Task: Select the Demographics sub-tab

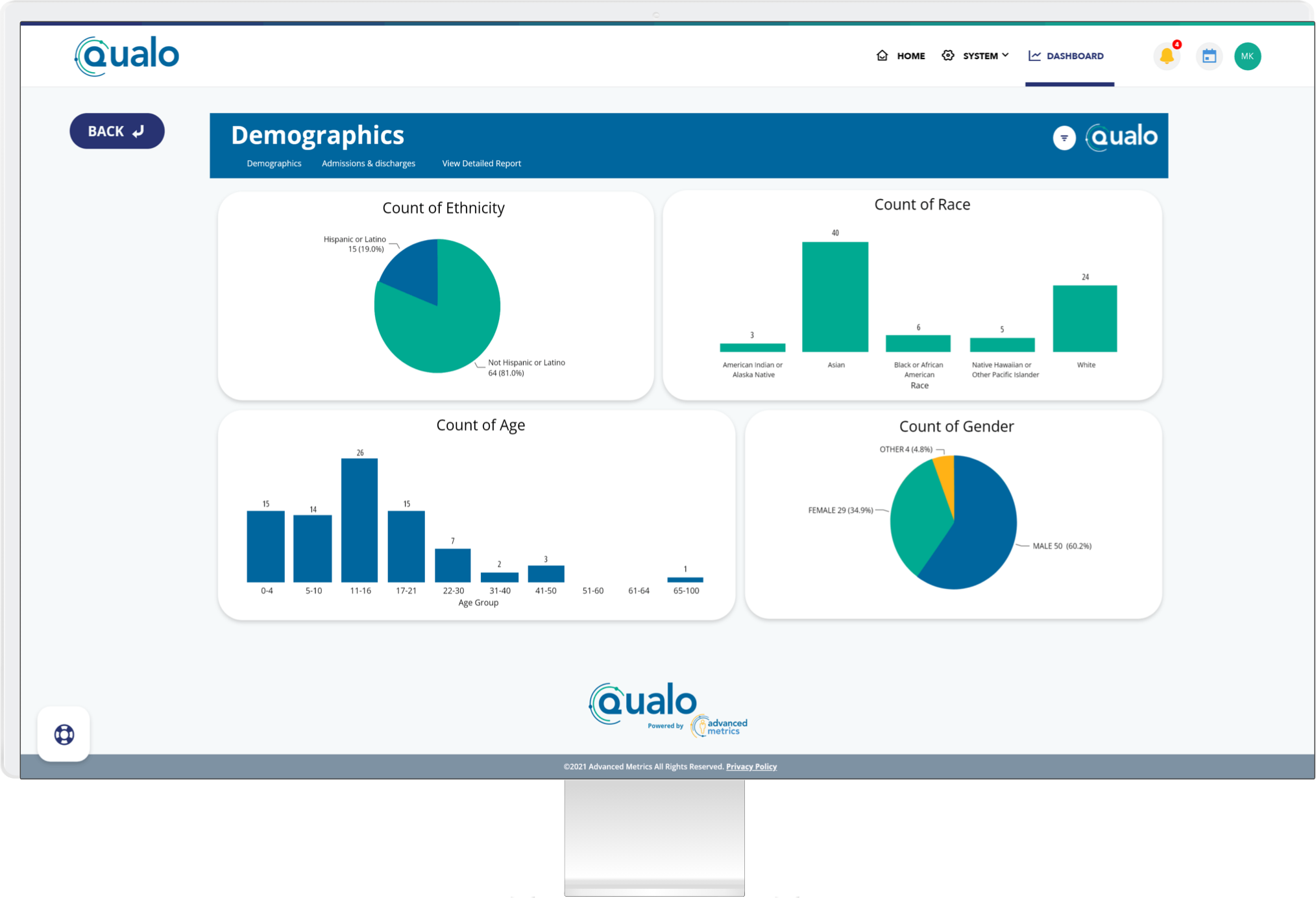Action: click(x=274, y=164)
